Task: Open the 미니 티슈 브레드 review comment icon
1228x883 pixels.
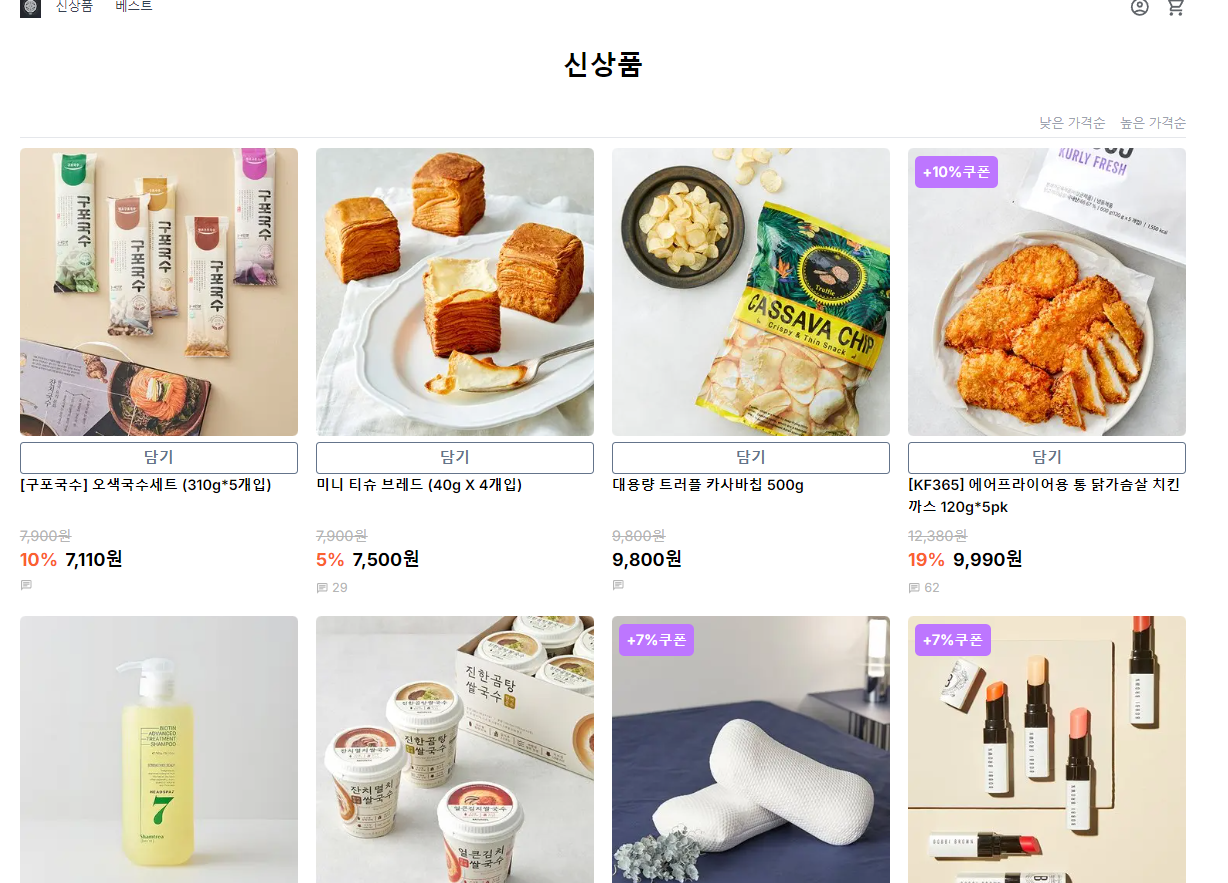Action: [x=322, y=588]
